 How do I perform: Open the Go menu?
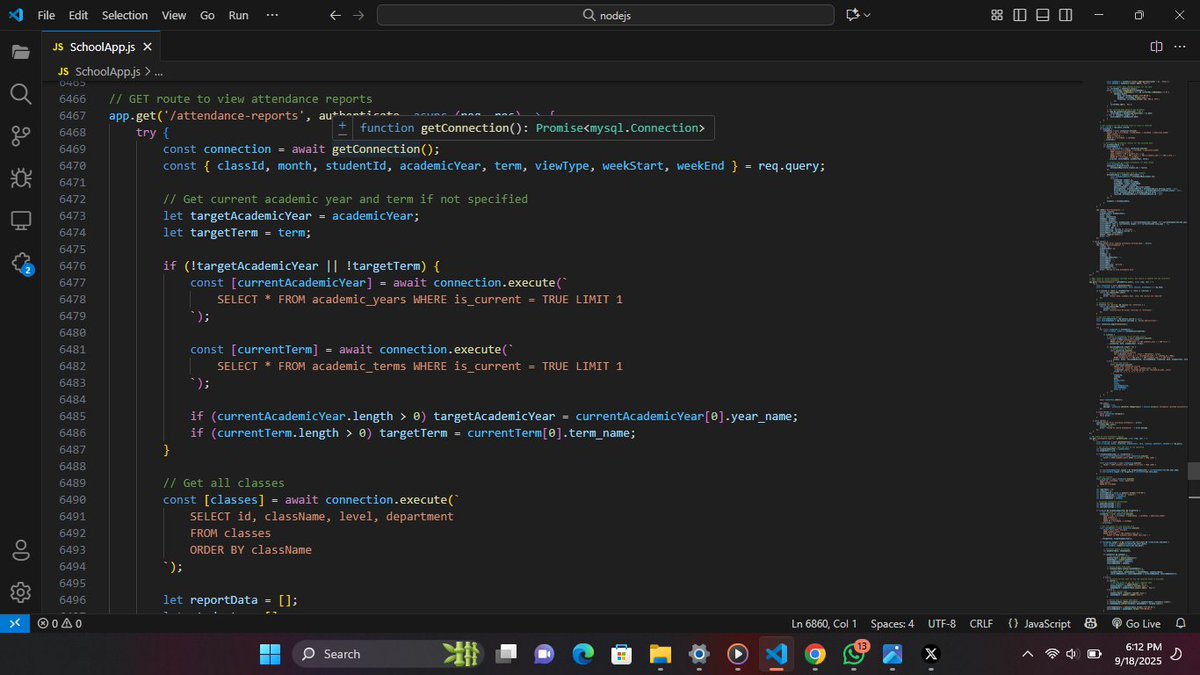pyautogui.click(x=207, y=15)
